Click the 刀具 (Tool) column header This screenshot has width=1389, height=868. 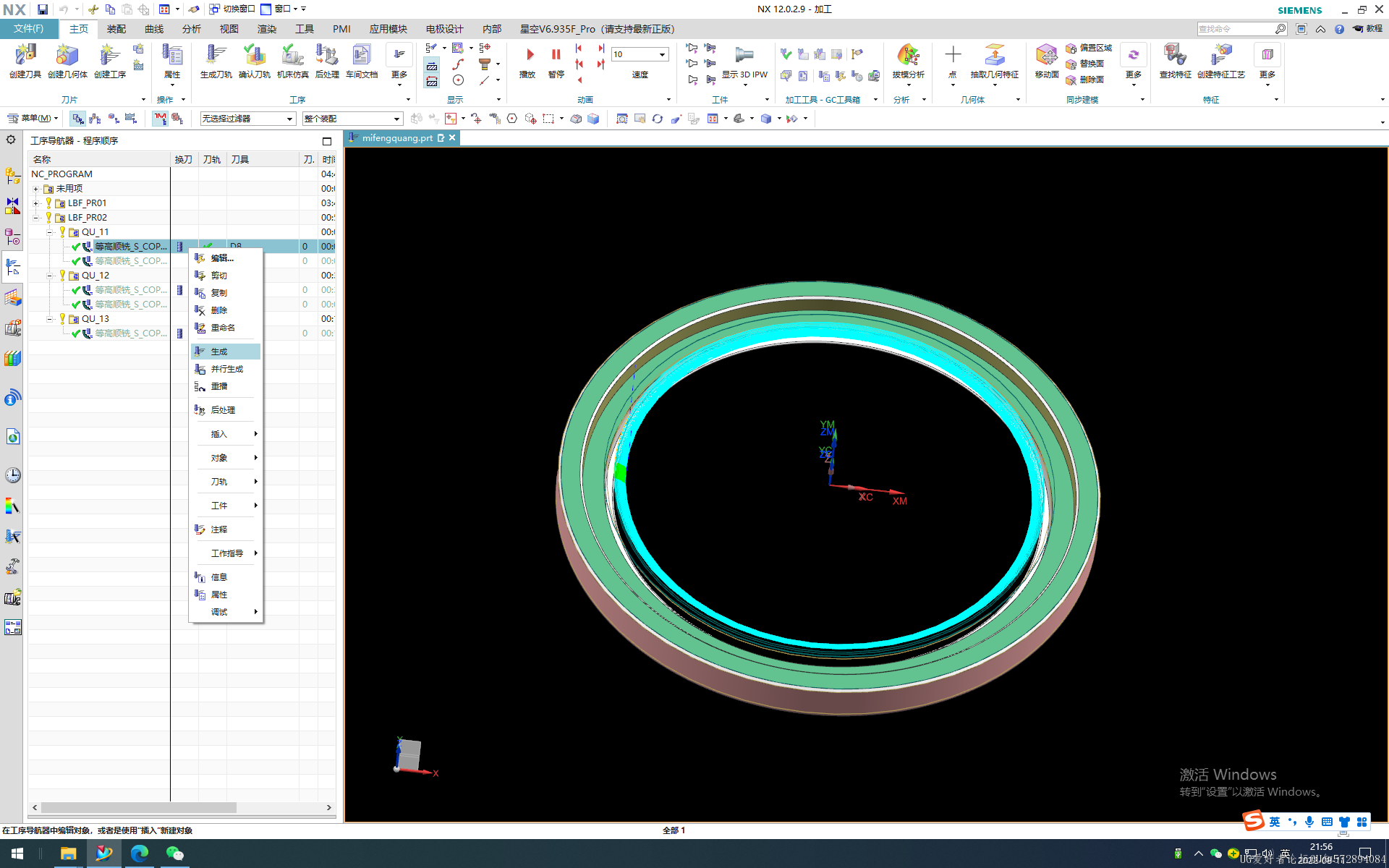[263, 159]
